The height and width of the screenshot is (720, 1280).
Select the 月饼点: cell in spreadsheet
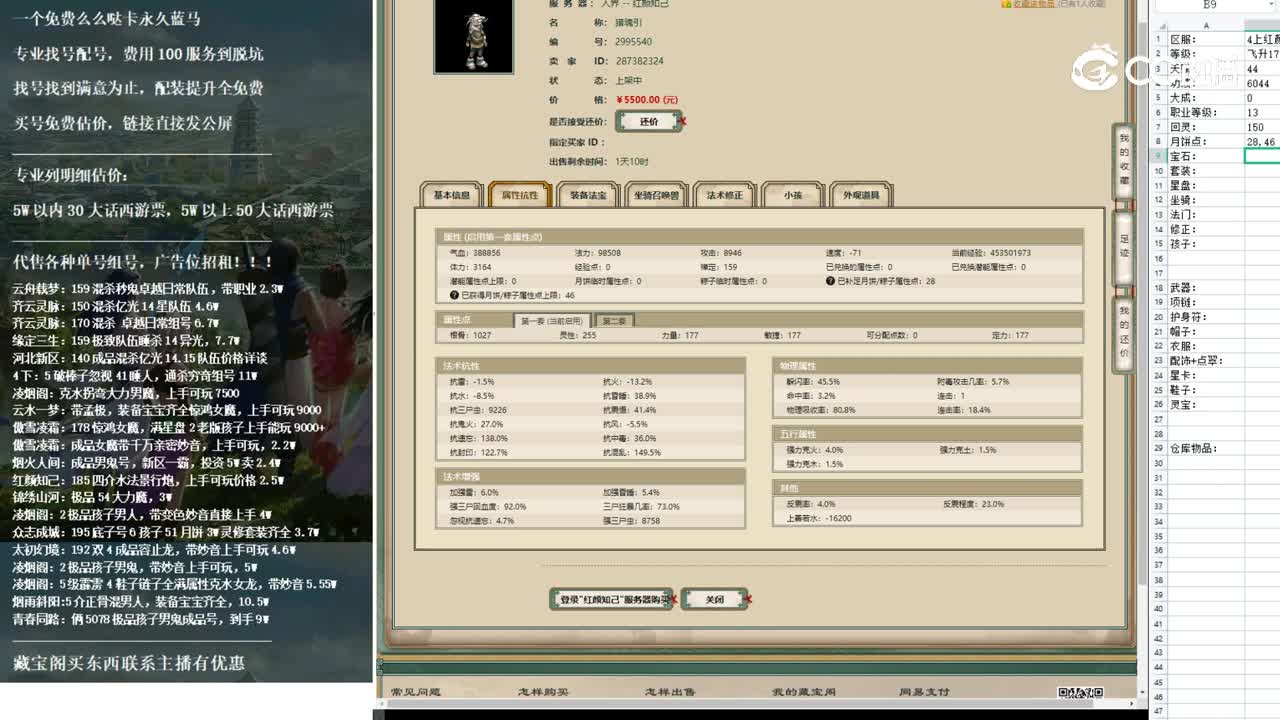1206,142
